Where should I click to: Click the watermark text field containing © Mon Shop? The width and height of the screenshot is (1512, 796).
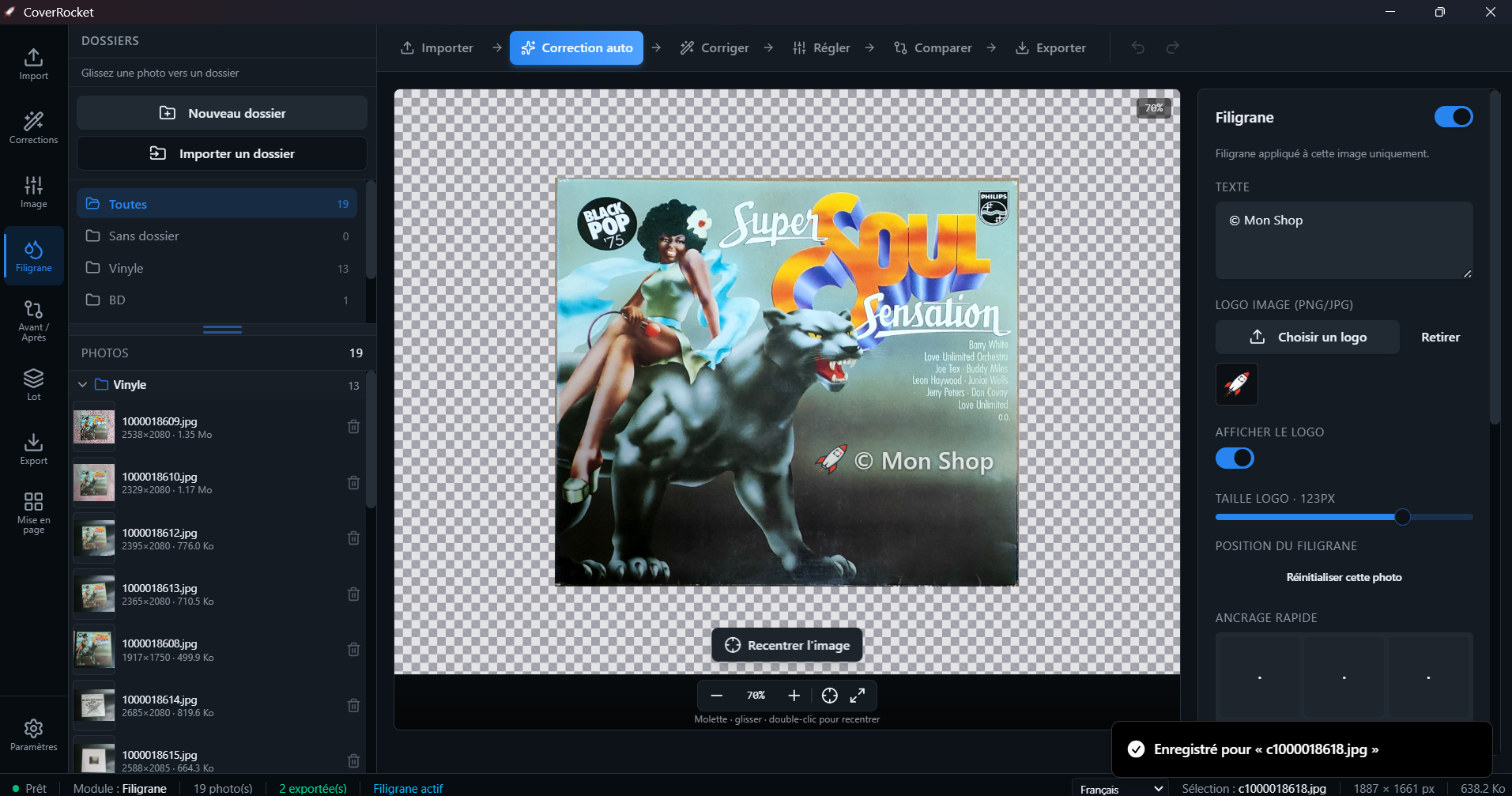1344,240
